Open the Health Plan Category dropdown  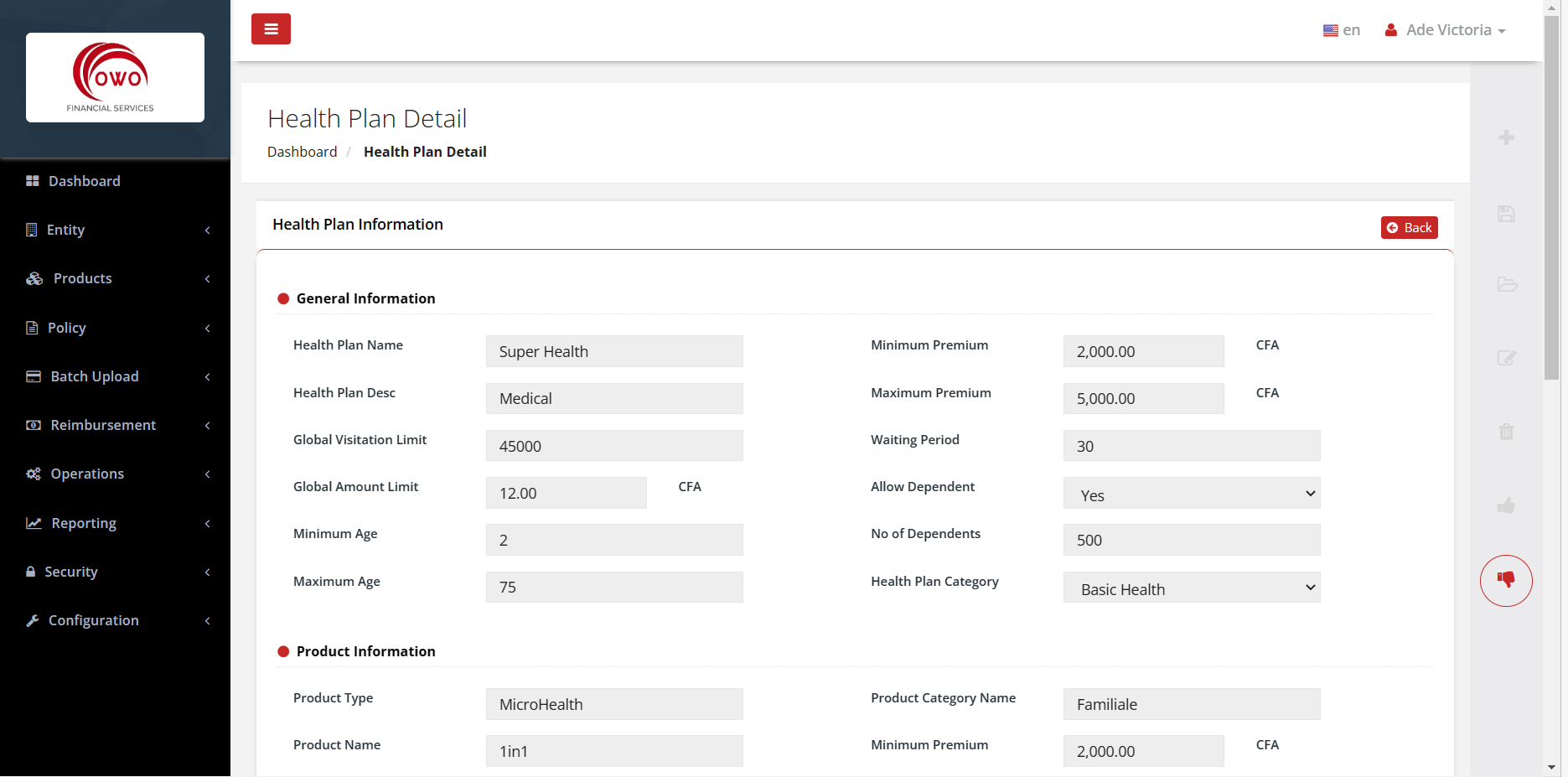(x=1192, y=588)
